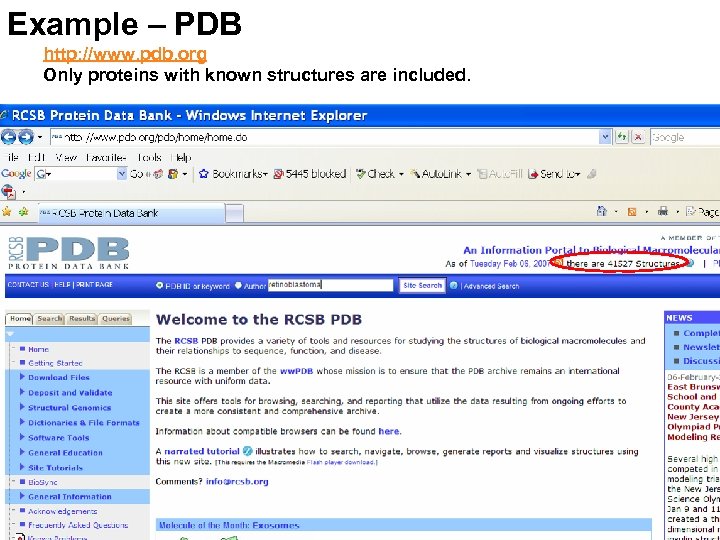Screen dimensions: 720x540
Task: Click the Home house icon in command bar
Action: (602, 211)
